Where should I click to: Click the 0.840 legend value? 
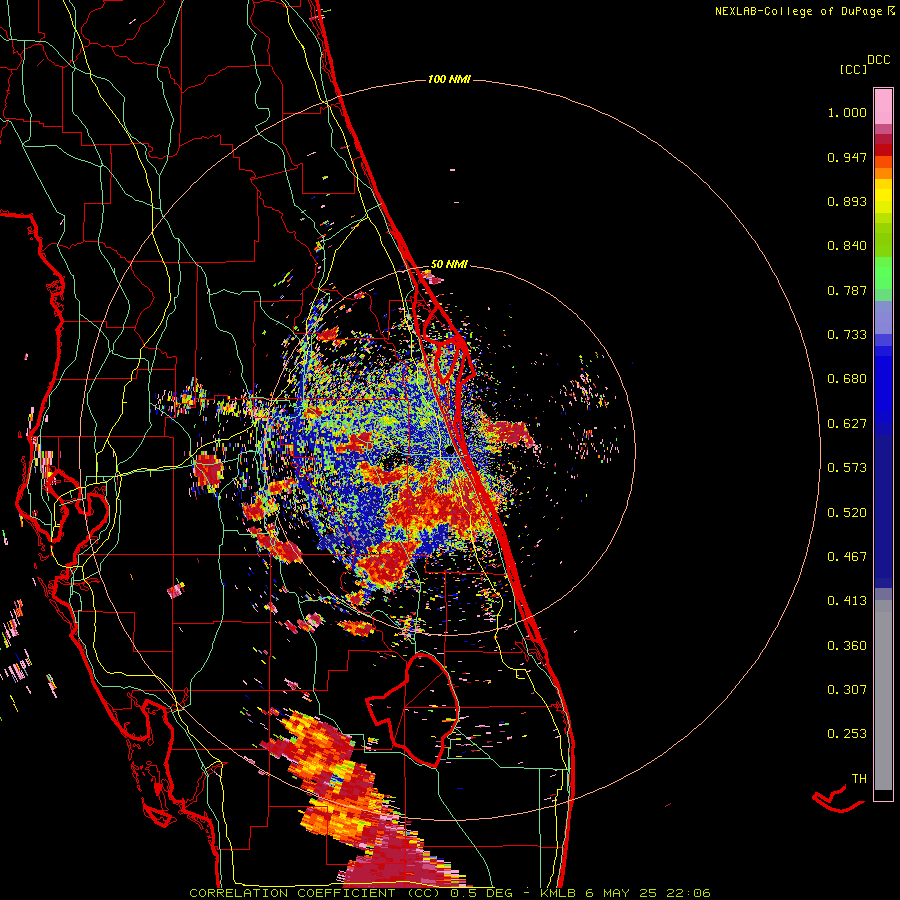pos(847,246)
